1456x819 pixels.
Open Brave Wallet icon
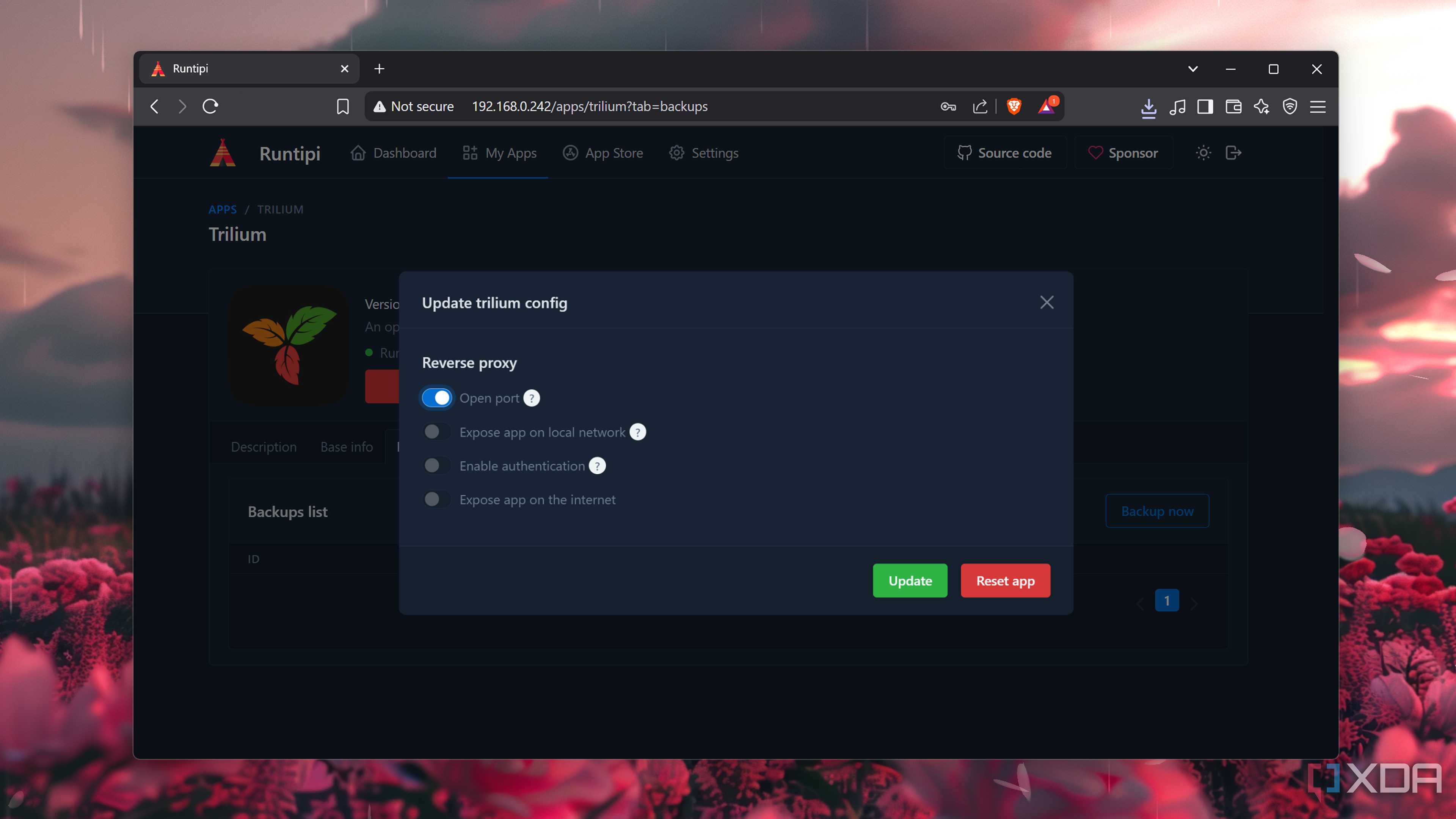pyautogui.click(x=1233, y=106)
